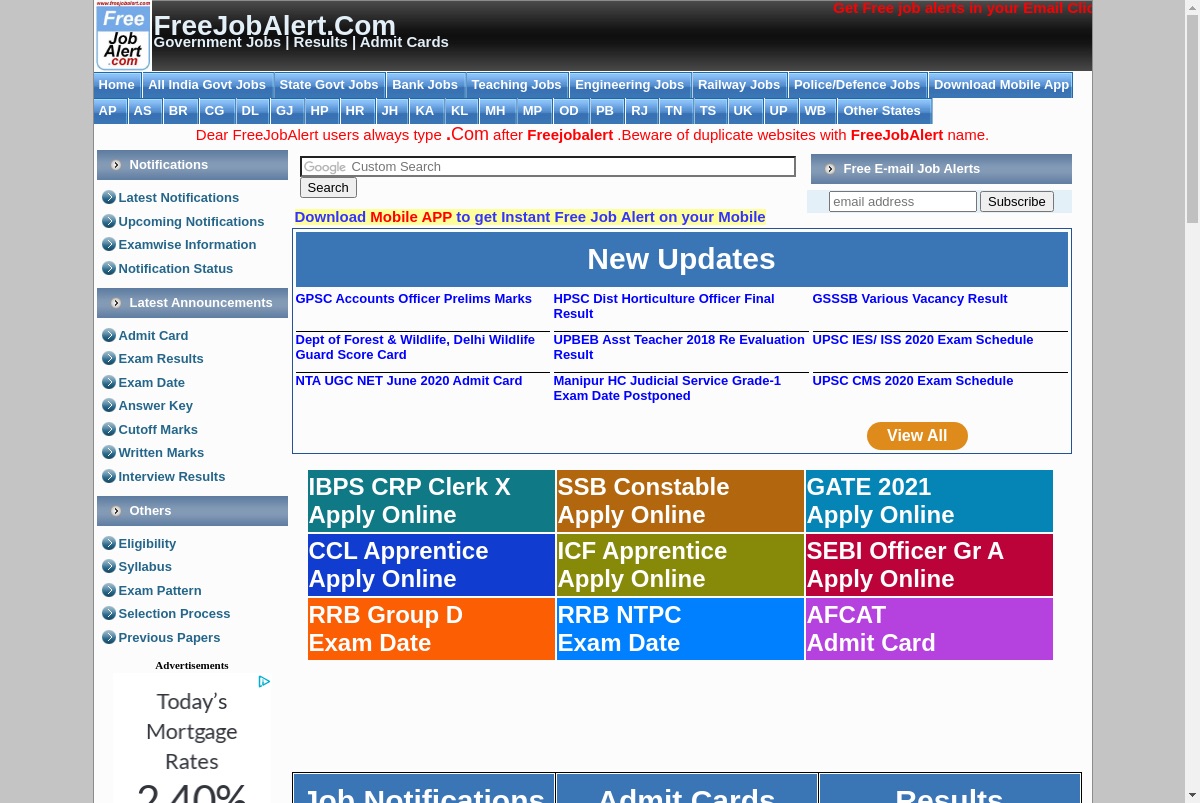Screen dimensions: 1200x803
Task: Click bullet icon beside Syllabus
Action: [x=109, y=566]
